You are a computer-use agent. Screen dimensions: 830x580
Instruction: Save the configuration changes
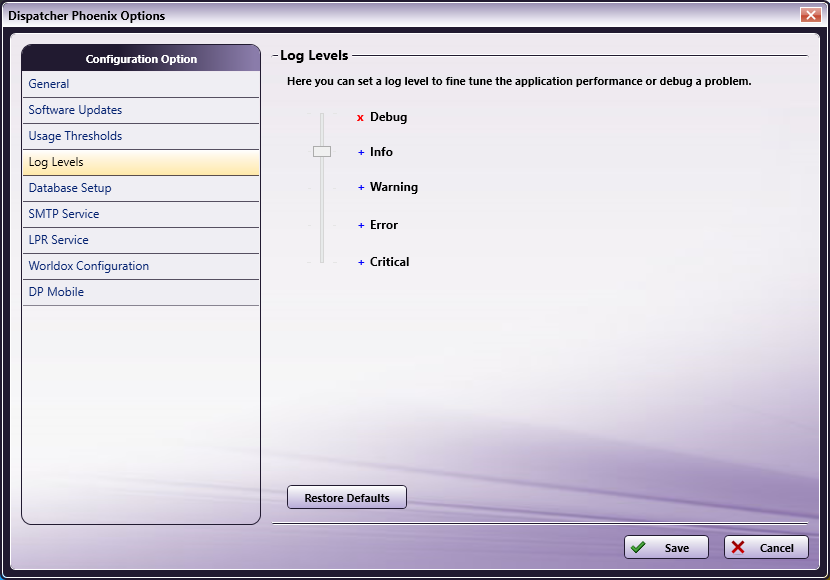pos(666,547)
